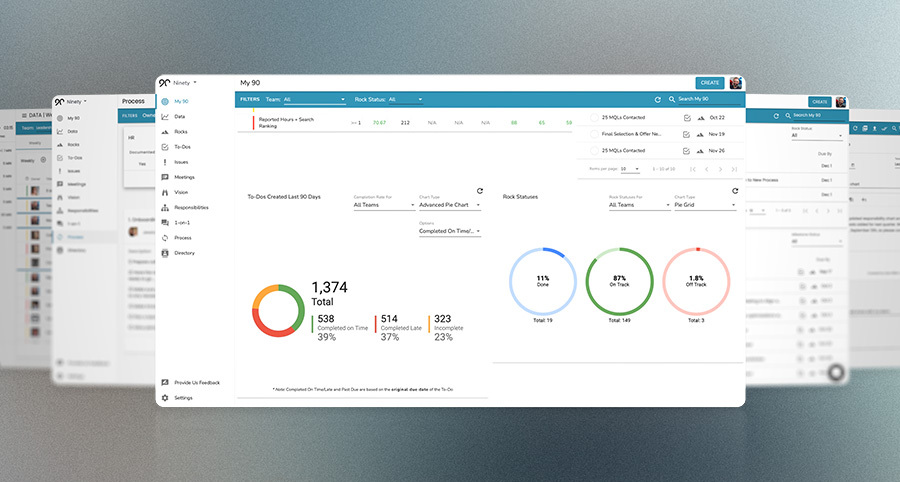Viewport: 900px width, 482px height.
Task: Refresh the Rock Statuses chart
Action: click(x=735, y=191)
